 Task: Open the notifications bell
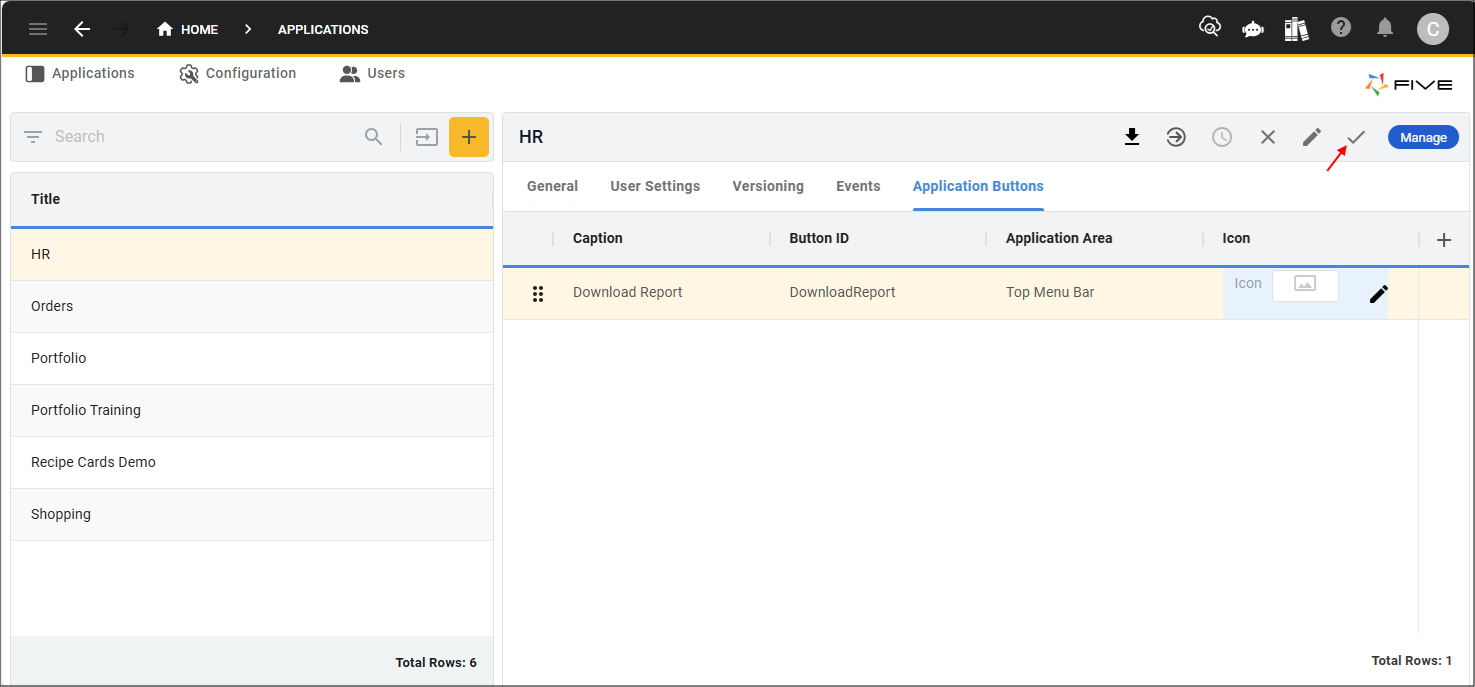(1385, 28)
